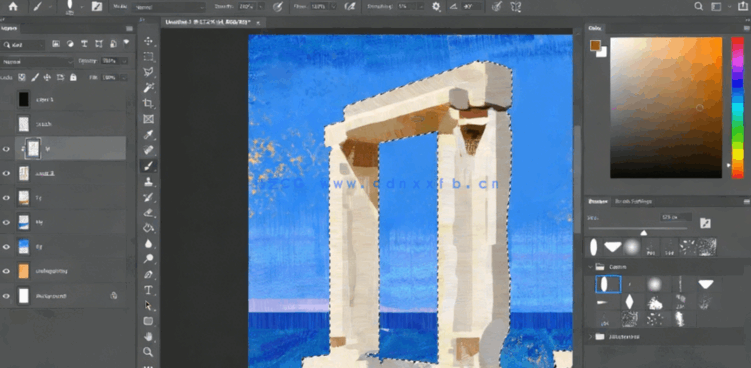Select the Pen tool

click(x=148, y=275)
